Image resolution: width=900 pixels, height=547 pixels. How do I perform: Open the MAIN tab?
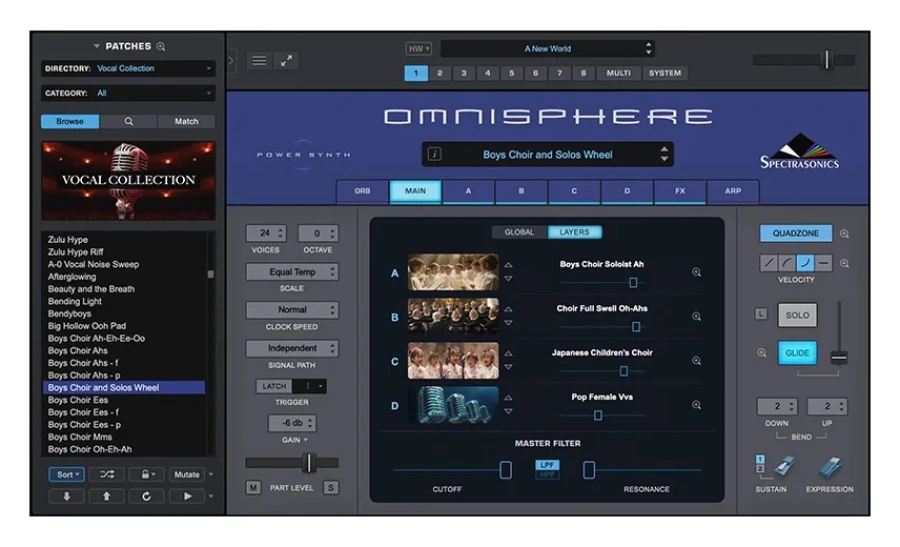point(416,191)
